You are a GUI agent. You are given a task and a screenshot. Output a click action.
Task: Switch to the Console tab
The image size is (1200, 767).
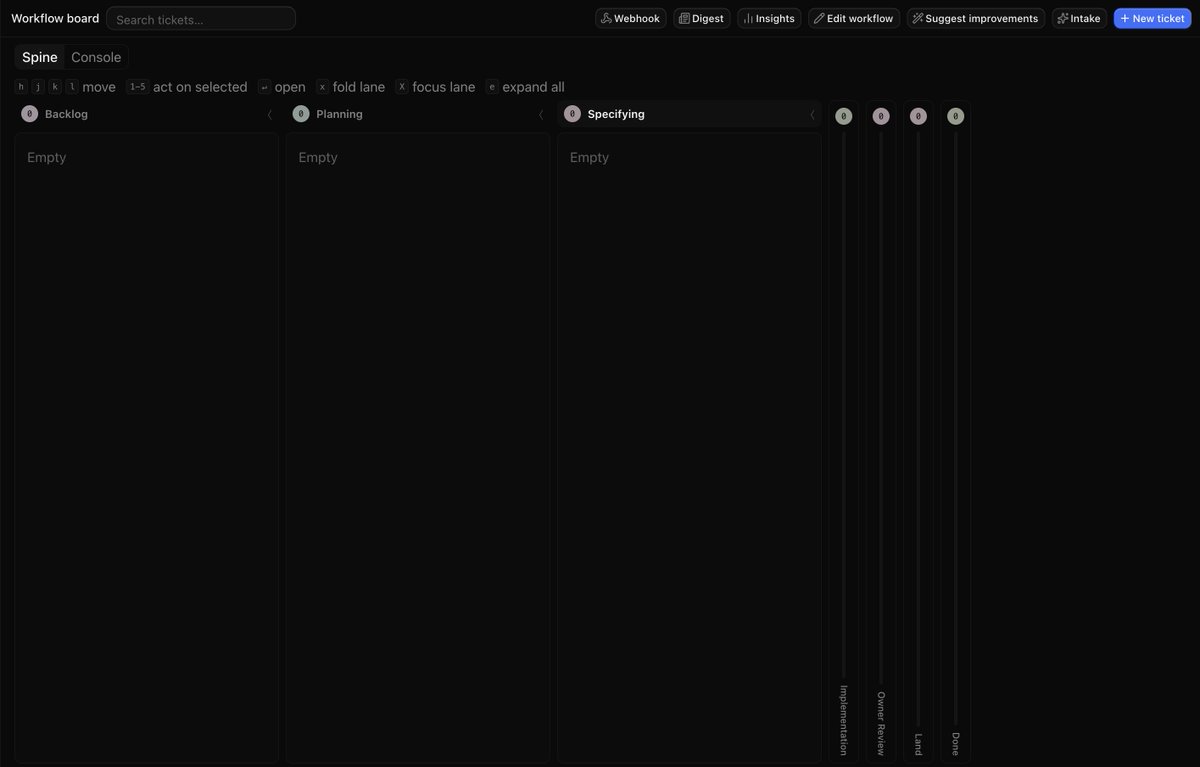[96, 57]
